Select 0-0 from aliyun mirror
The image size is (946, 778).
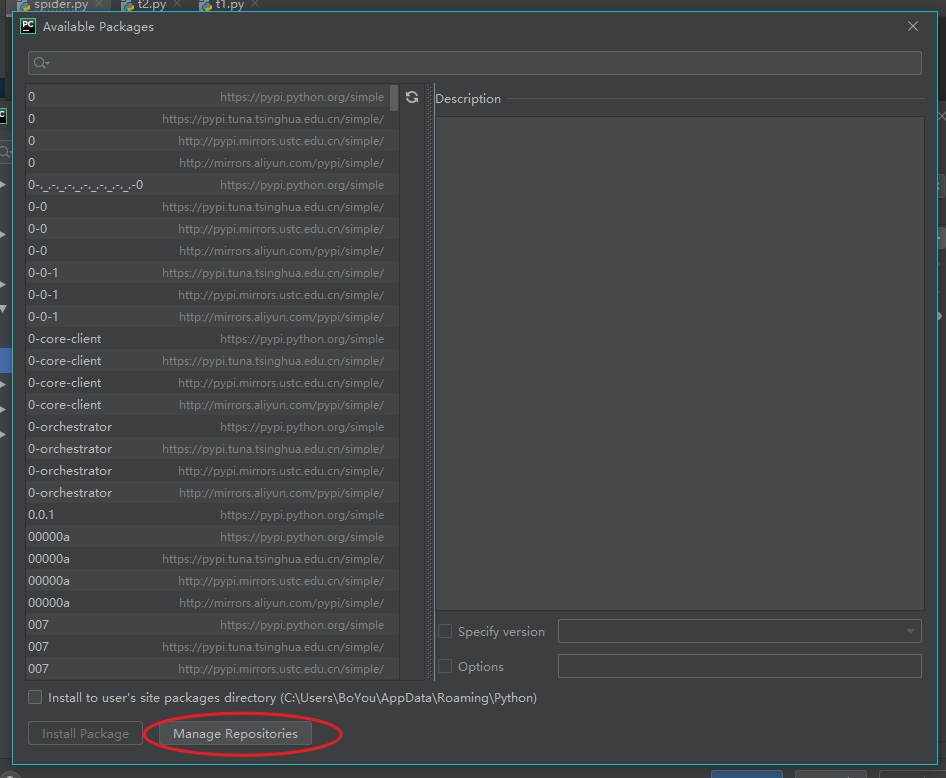(x=212, y=250)
